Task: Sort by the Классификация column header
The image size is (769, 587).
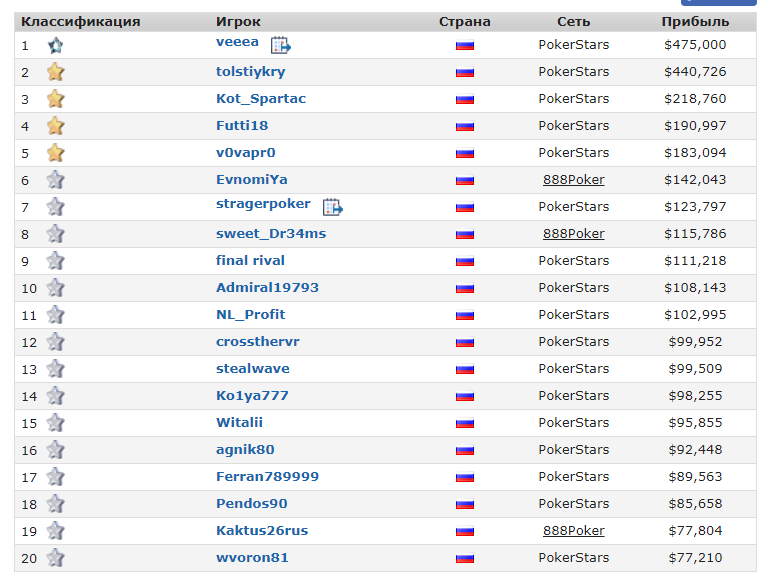Action: (80, 22)
